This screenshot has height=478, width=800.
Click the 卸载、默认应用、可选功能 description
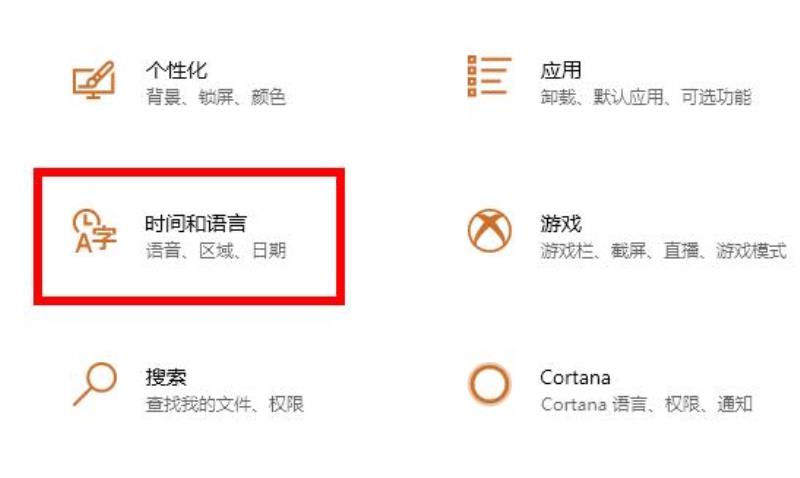click(646, 97)
